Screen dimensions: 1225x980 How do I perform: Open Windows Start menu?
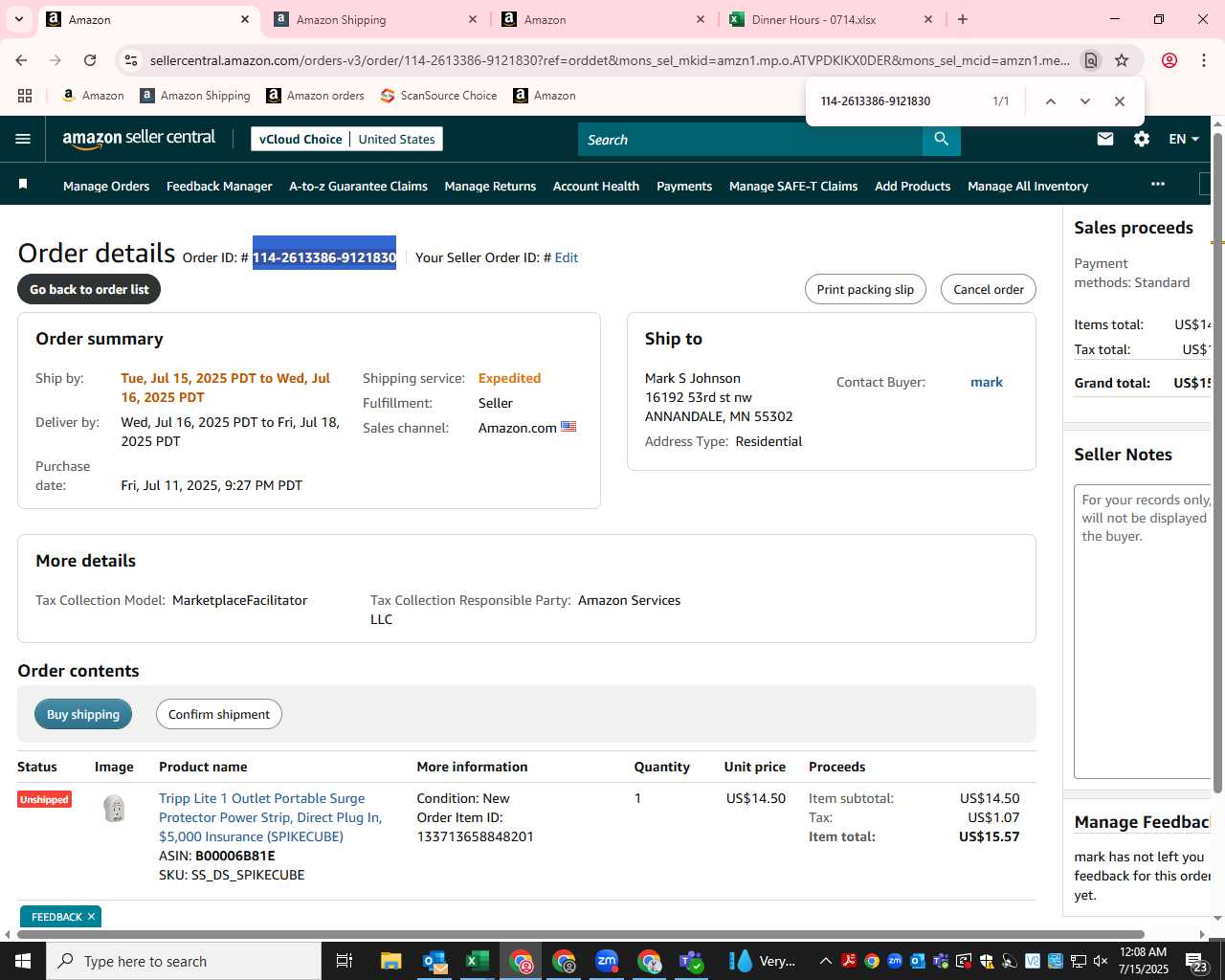point(22,961)
